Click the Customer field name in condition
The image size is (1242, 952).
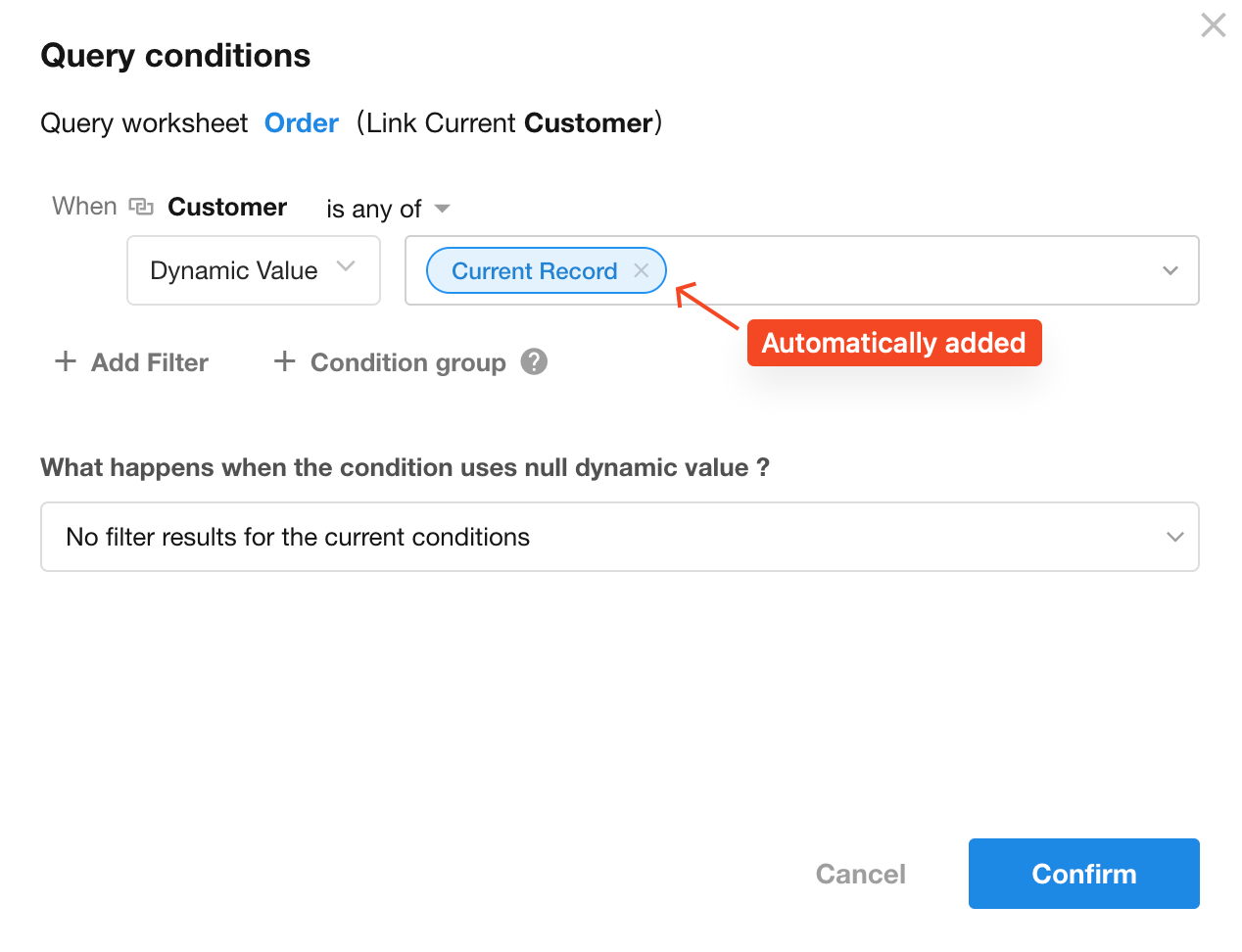pos(227,207)
